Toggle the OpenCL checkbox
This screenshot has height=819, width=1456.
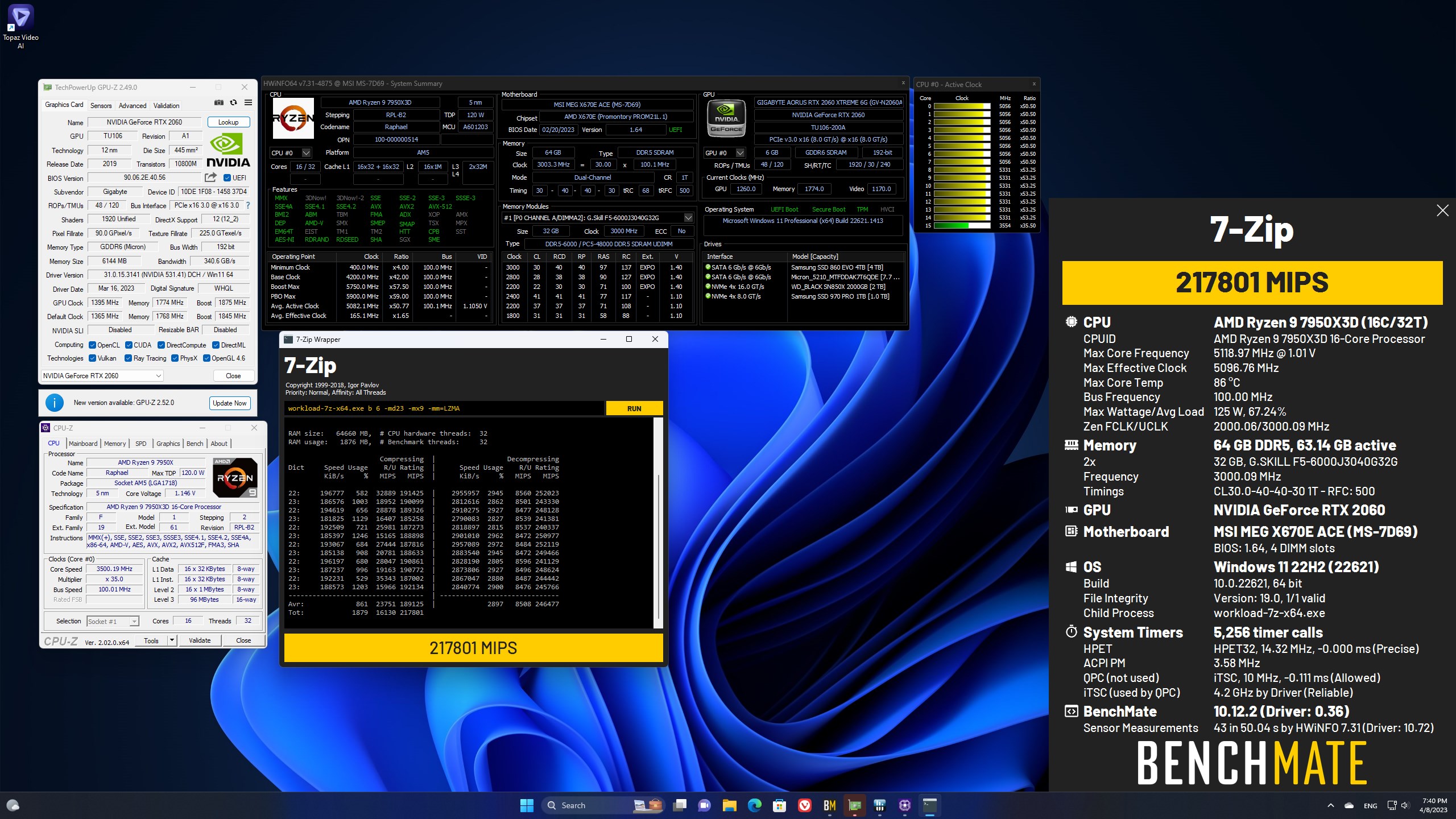[93, 345]
